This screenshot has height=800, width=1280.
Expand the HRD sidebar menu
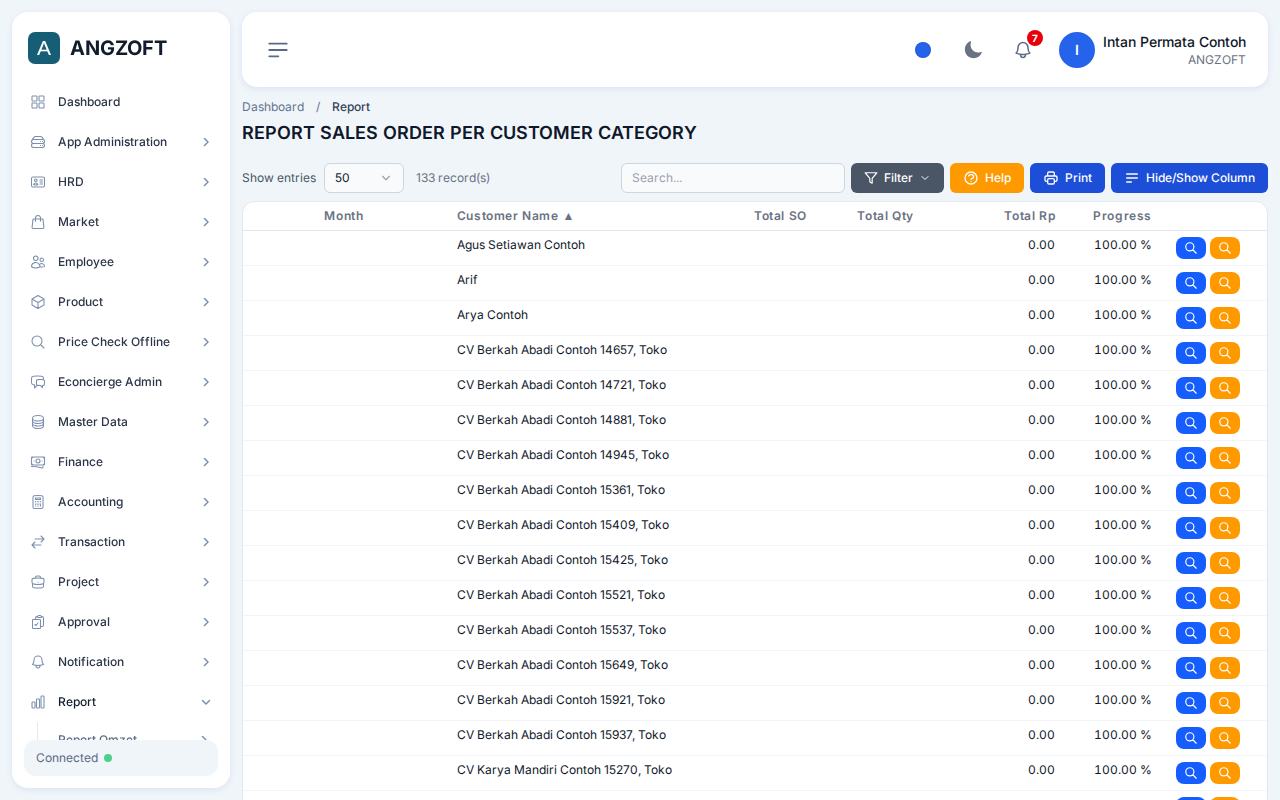(x=121, y=182)
